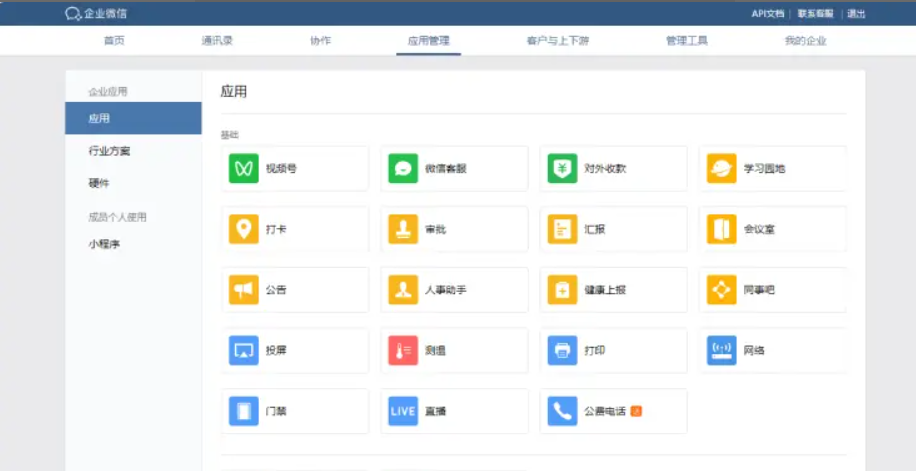Open the 客户与上下游 tab
The height and width of the screenshot is (471, 916).
558,41
